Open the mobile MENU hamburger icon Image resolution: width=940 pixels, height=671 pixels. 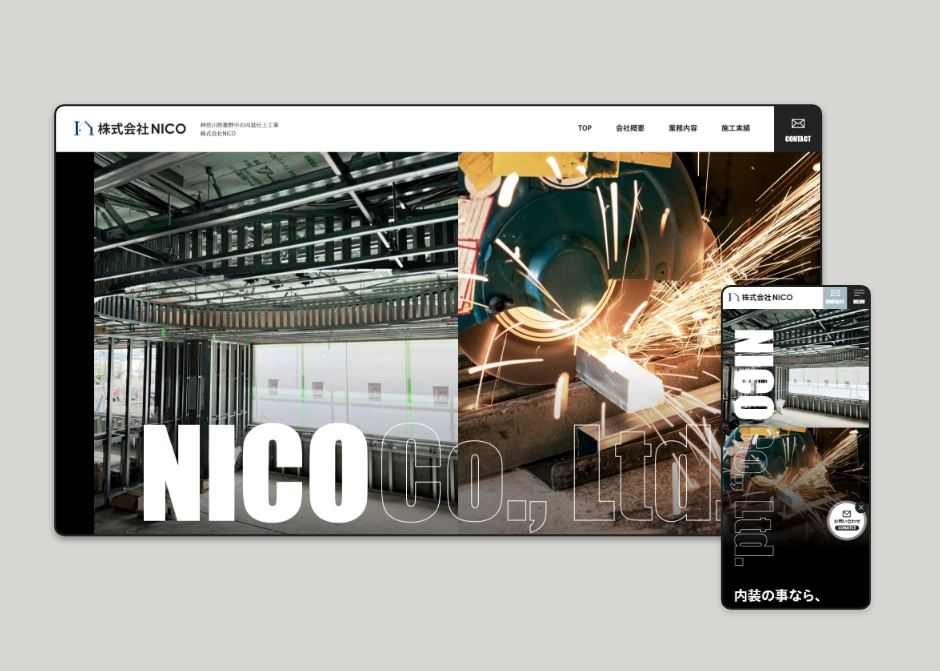859,297
